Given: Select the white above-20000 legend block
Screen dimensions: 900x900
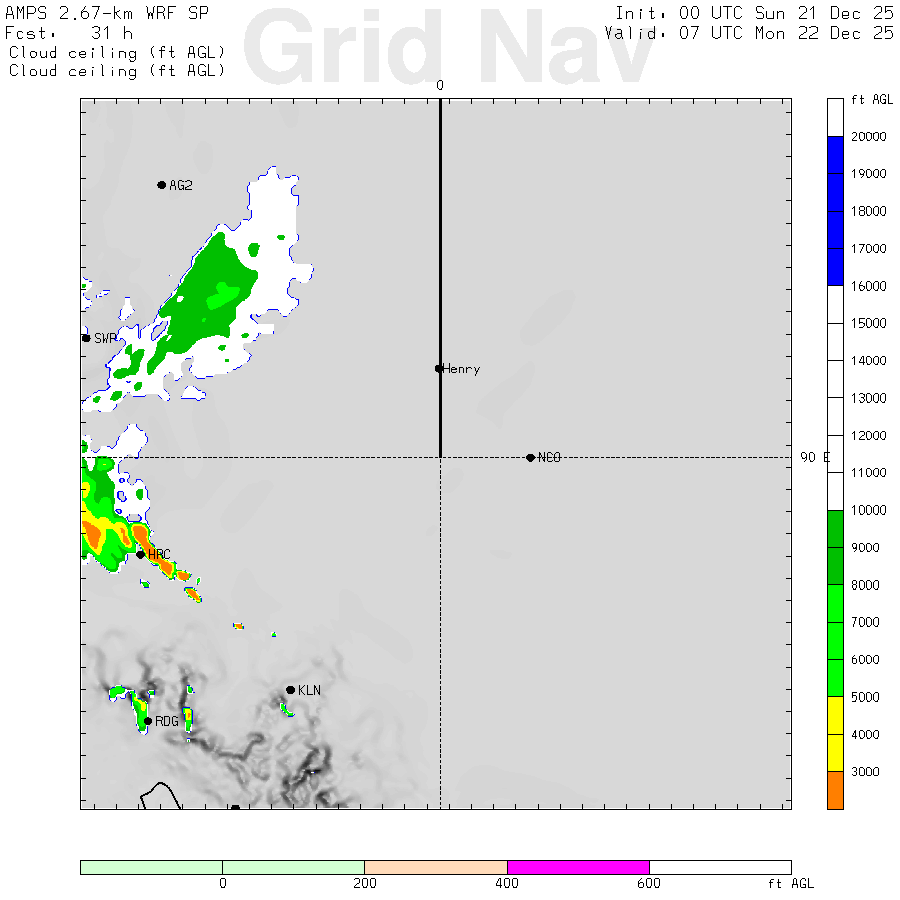Looking at the screenshot, I should (x=835, y=118).
